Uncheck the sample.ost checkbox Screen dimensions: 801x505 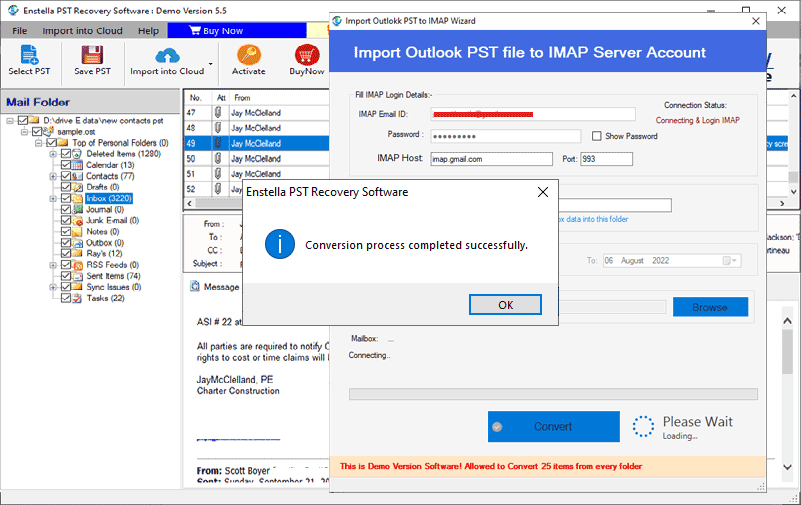point(37,132)
